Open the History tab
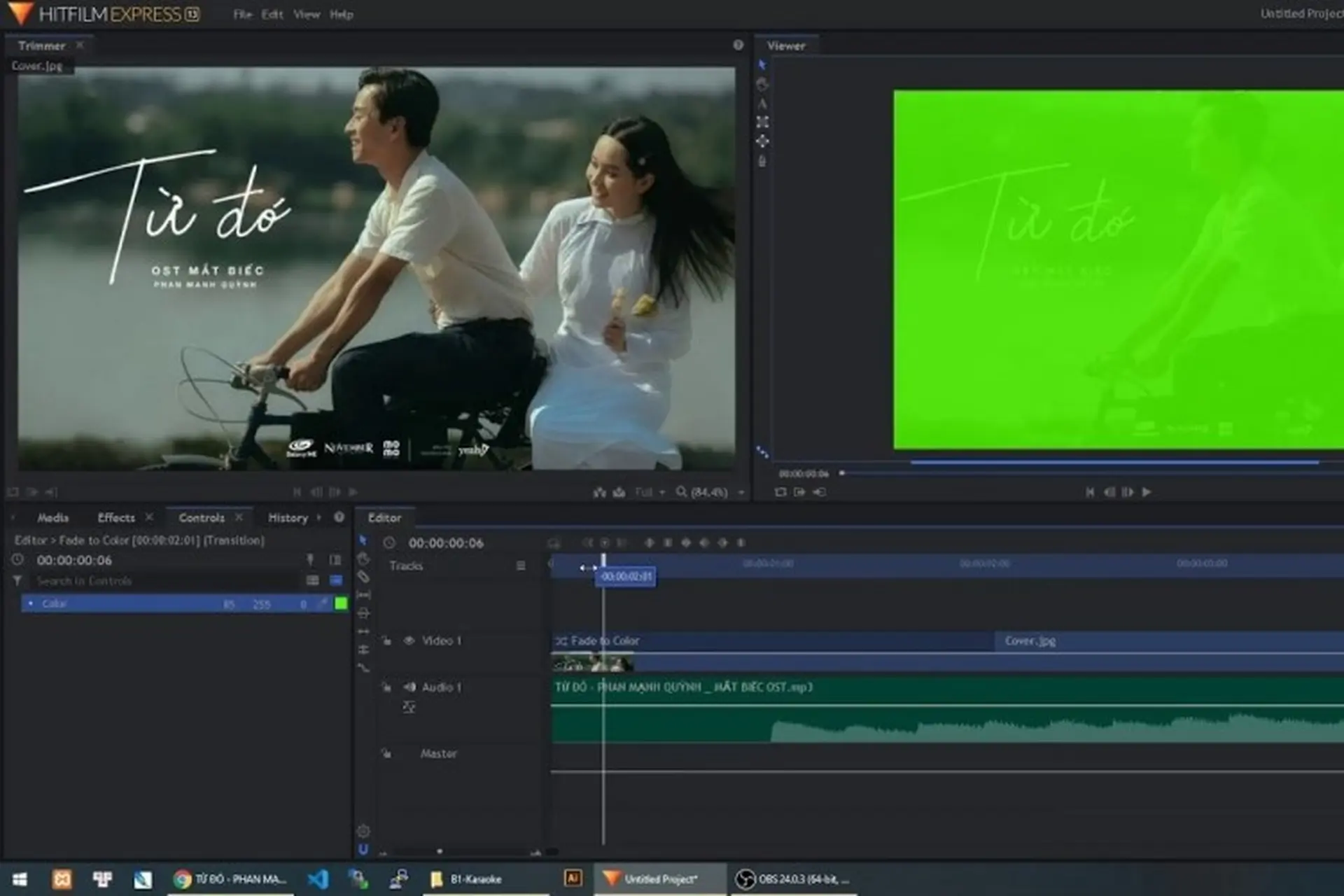The image size is (1344, 896). click(288, 518)
